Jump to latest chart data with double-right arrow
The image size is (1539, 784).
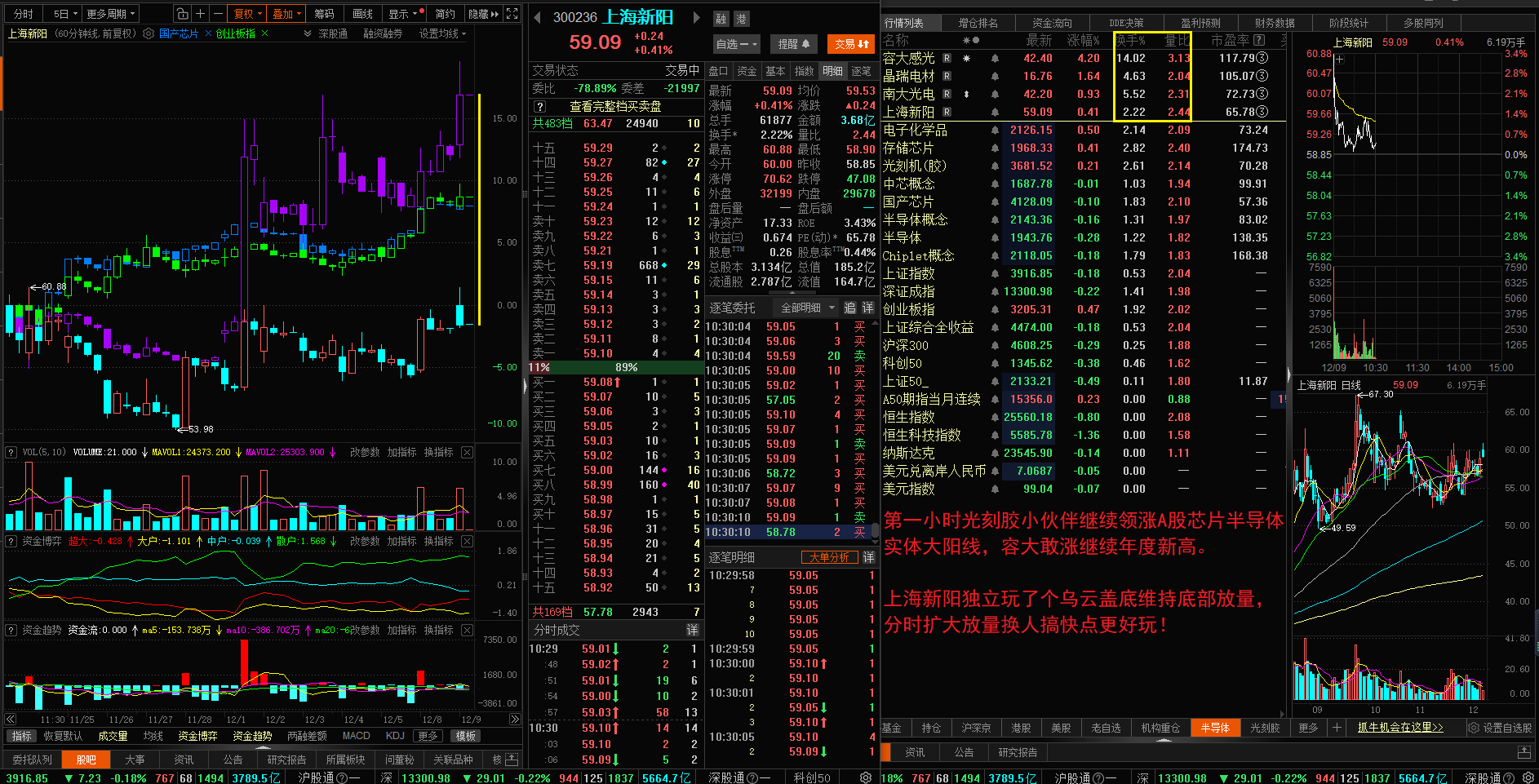[515, 720]
